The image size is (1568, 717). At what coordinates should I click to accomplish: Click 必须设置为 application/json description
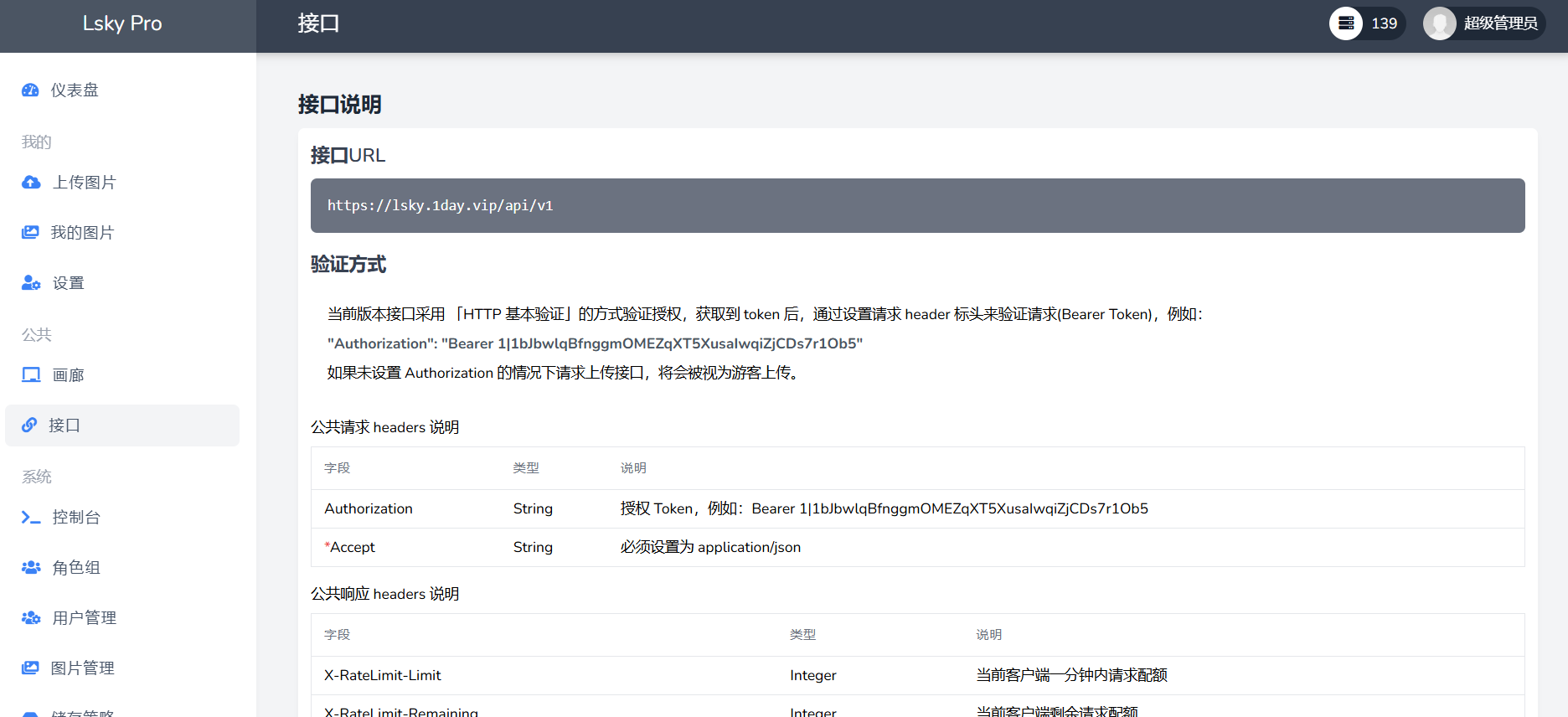(710, 548)
